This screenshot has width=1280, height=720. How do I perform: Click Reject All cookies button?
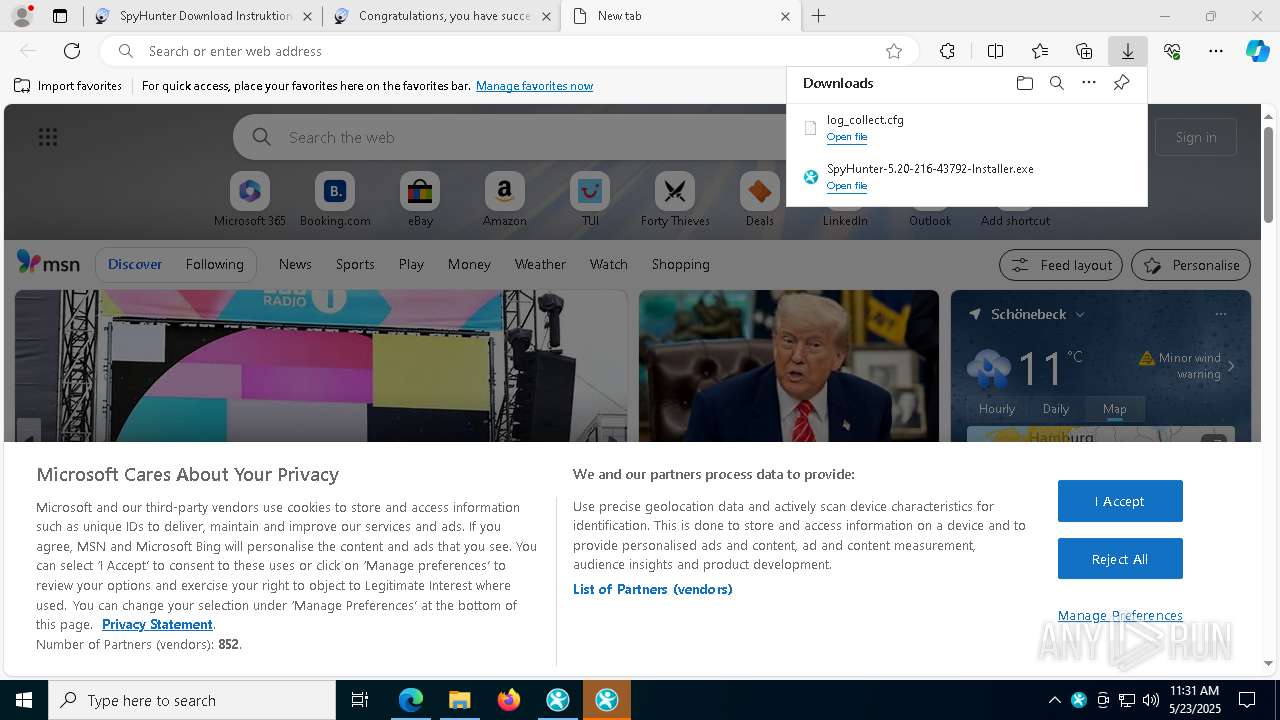pyautogui.click(x=1120, y=559)
